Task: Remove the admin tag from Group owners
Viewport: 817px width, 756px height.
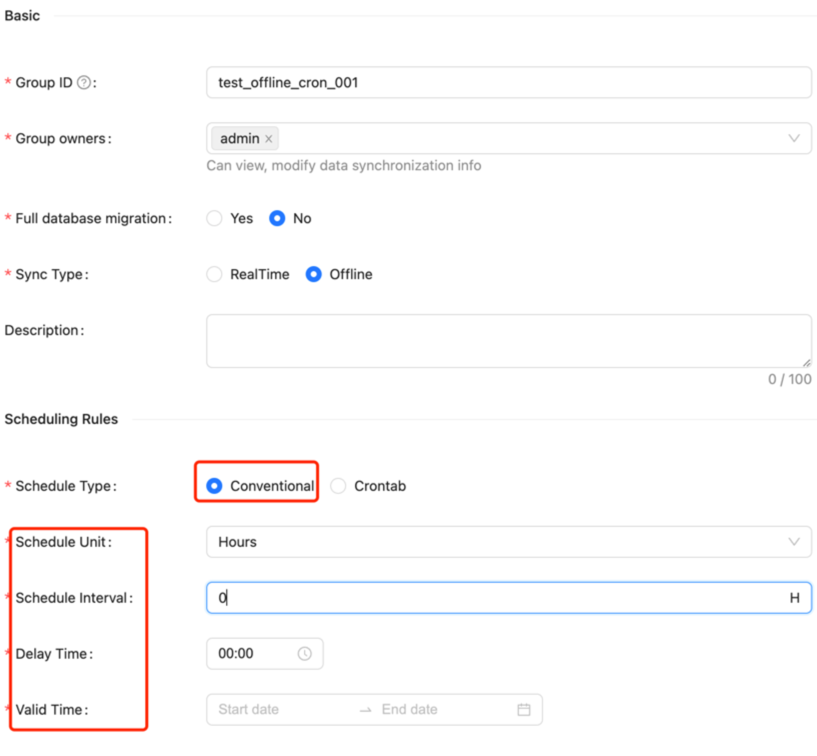Action: click(x=268, y=139)
